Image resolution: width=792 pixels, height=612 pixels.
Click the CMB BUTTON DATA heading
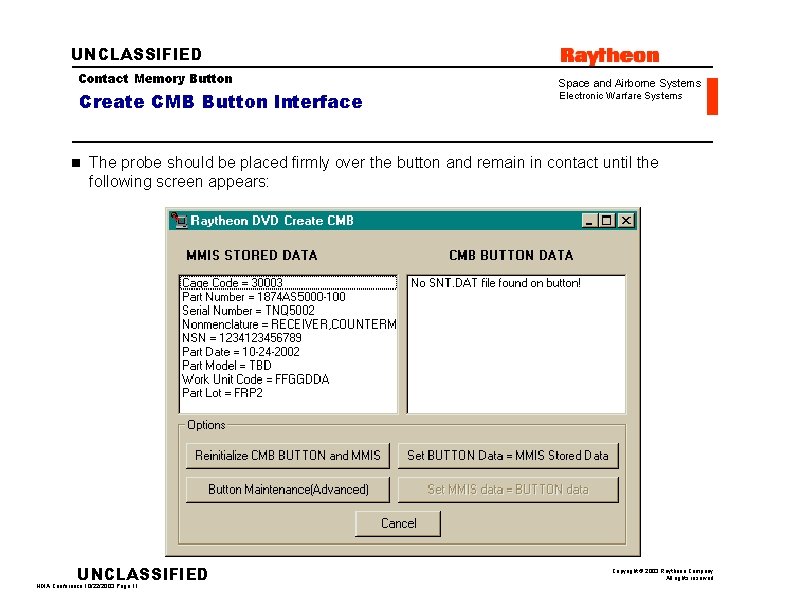pyautogui.click(x=511, y=256)
